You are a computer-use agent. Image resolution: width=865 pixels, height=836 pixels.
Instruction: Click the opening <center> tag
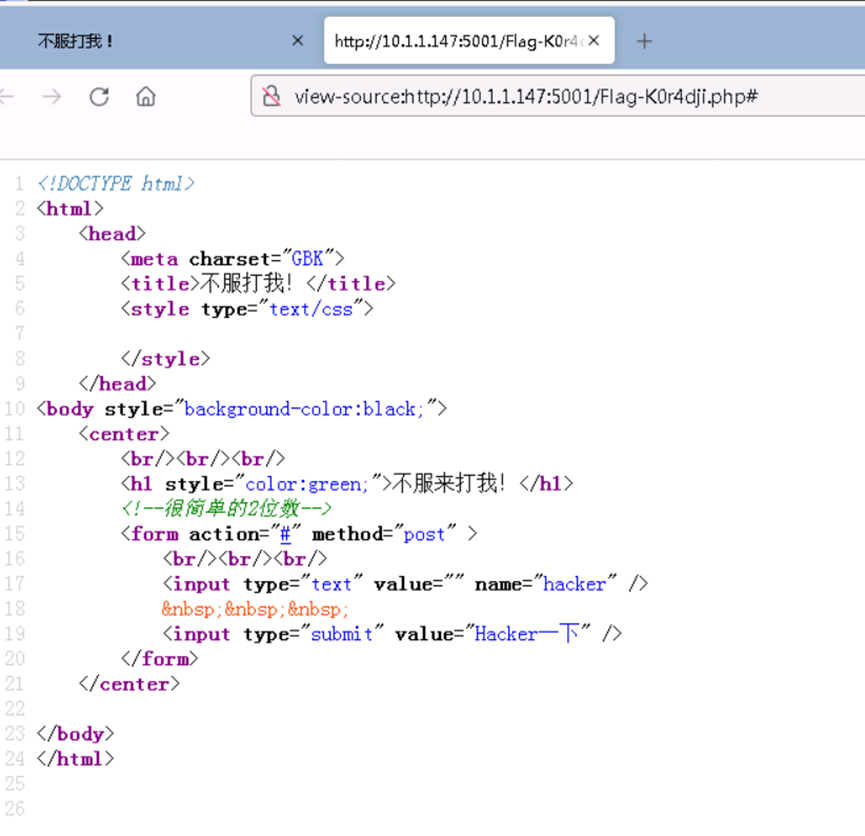124,434
